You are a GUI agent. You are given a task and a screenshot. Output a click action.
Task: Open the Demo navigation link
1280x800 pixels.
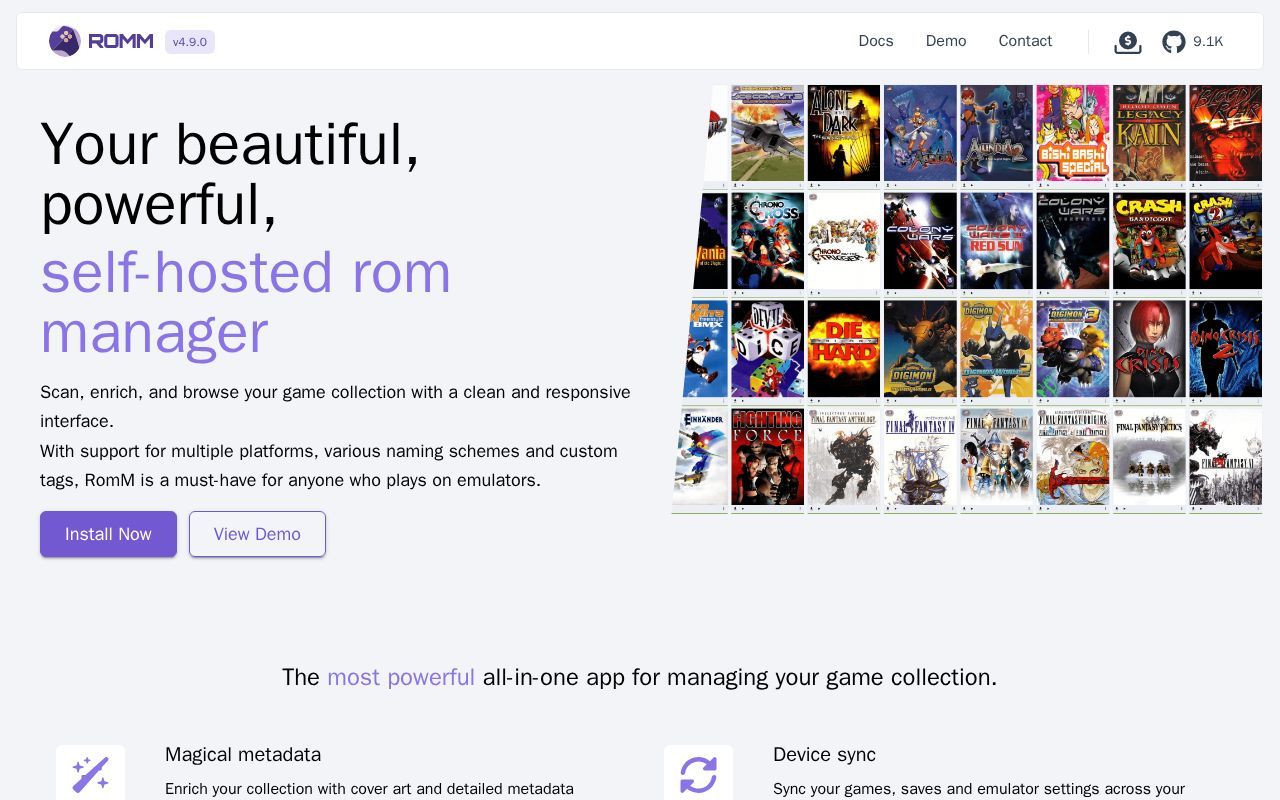point(946,41)
